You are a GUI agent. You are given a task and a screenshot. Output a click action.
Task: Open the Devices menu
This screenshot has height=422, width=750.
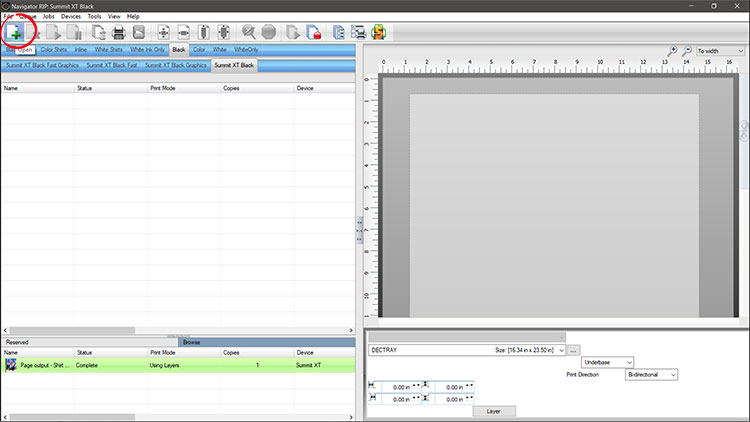pos(70,17)
